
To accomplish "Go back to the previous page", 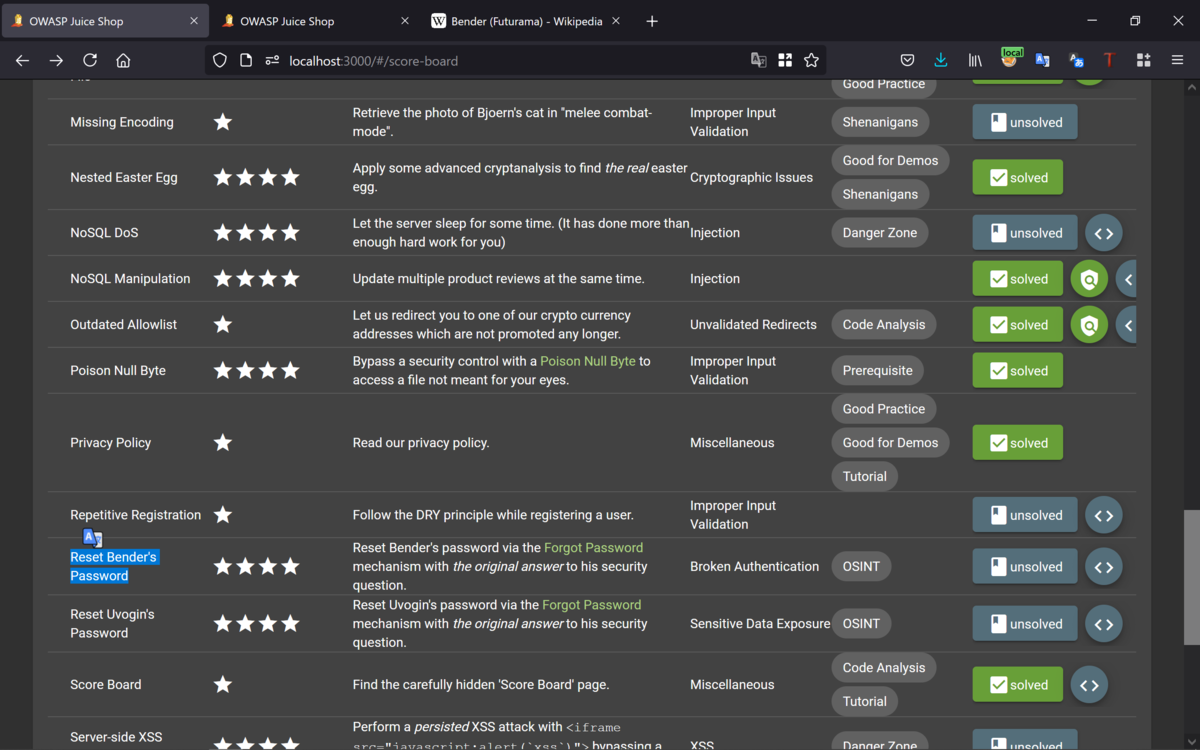I will coord(22,61).
